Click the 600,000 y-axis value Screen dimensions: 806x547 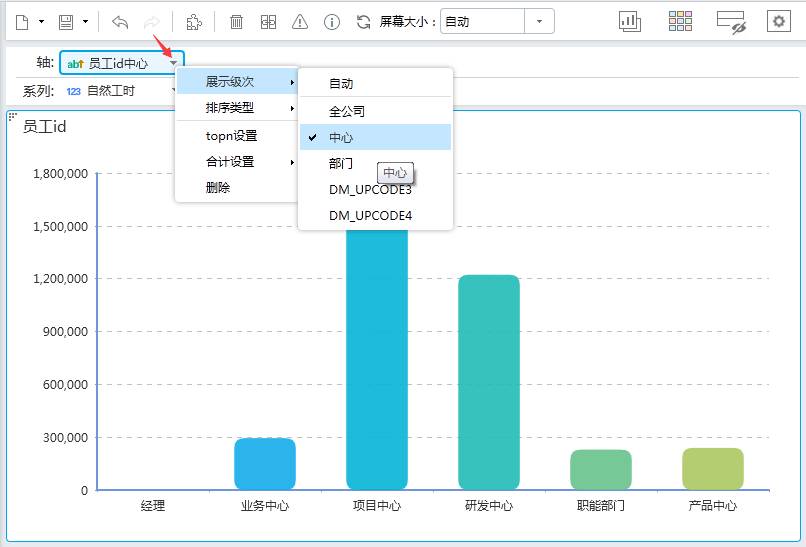(65, 385)
